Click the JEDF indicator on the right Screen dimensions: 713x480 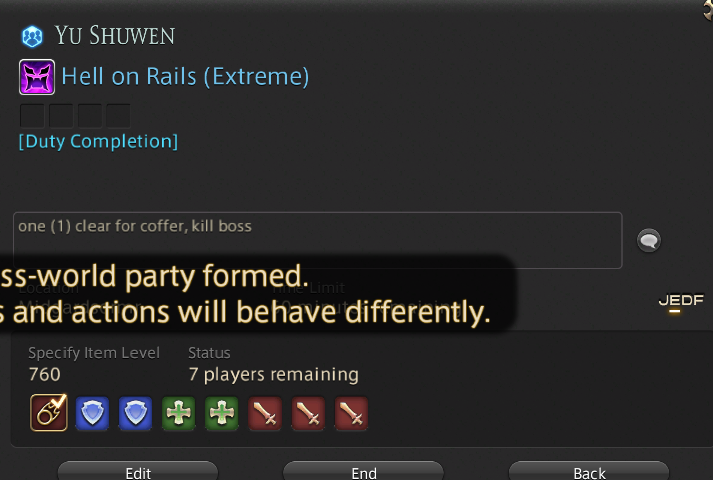click(x=681, y=301)
